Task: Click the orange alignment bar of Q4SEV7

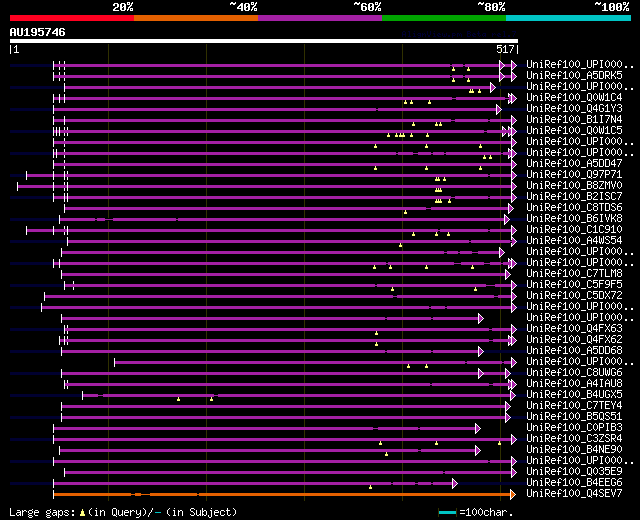Action: click(x=282, y=495)
